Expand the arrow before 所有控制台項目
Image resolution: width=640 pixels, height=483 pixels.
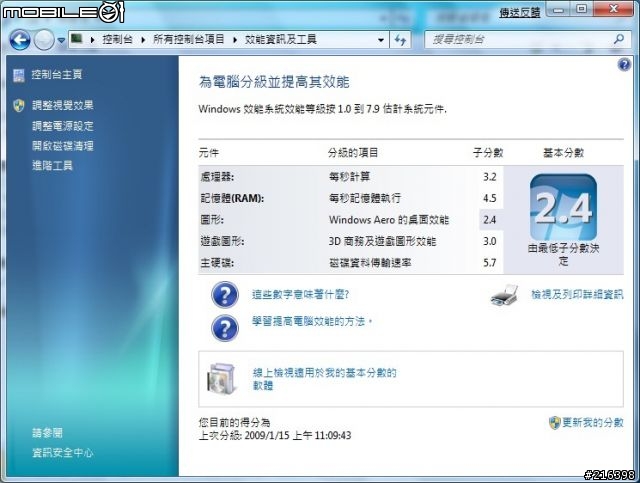point(143,40)
